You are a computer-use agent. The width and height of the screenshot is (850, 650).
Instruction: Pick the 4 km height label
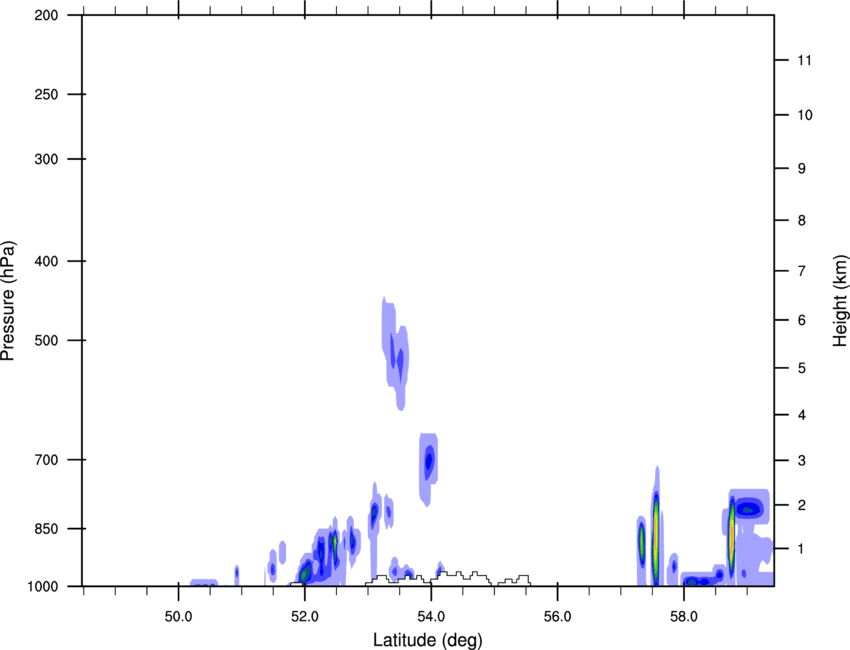coord(802,415)
